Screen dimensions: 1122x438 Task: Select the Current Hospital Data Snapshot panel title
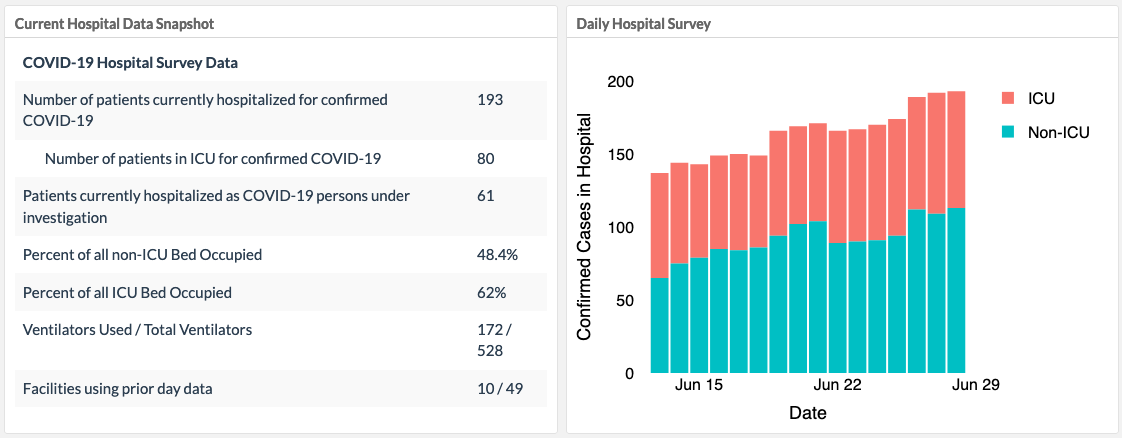tap(114, 23)
